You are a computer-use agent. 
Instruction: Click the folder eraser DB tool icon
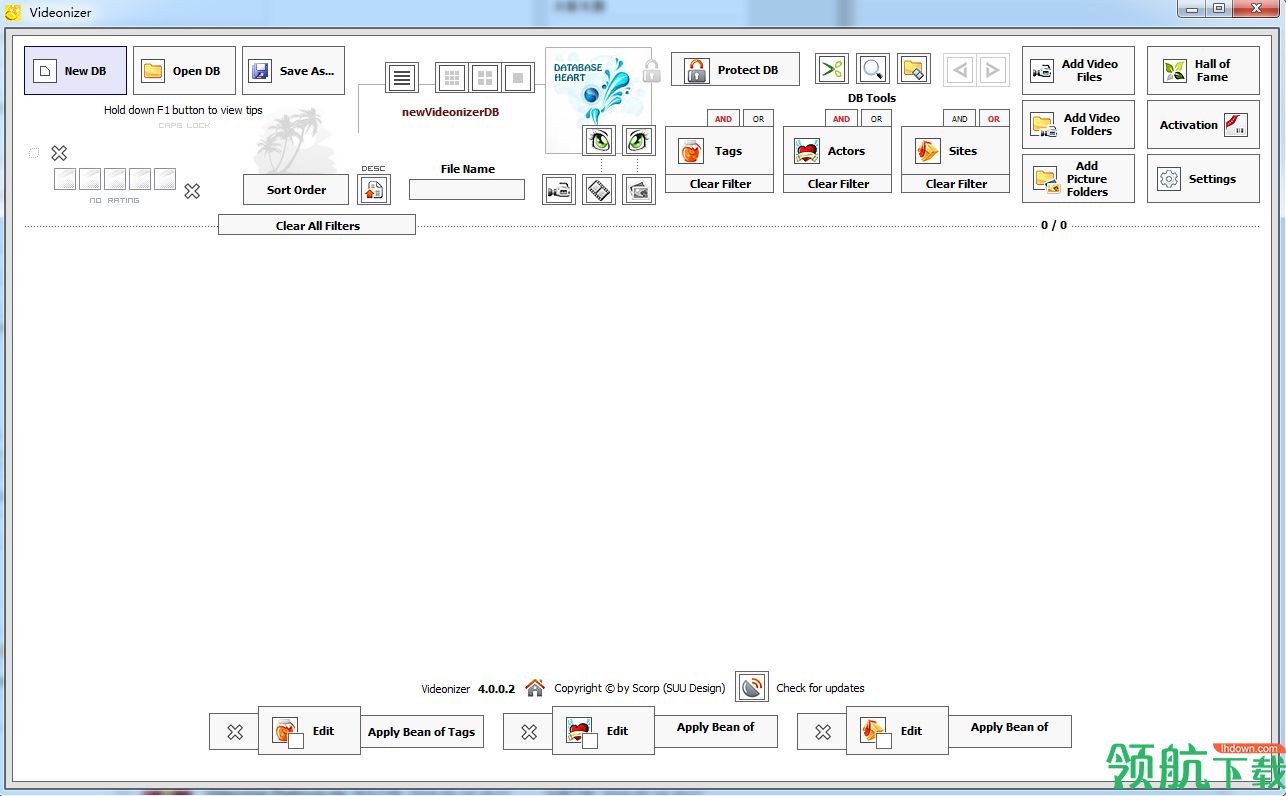click(914, 69)
